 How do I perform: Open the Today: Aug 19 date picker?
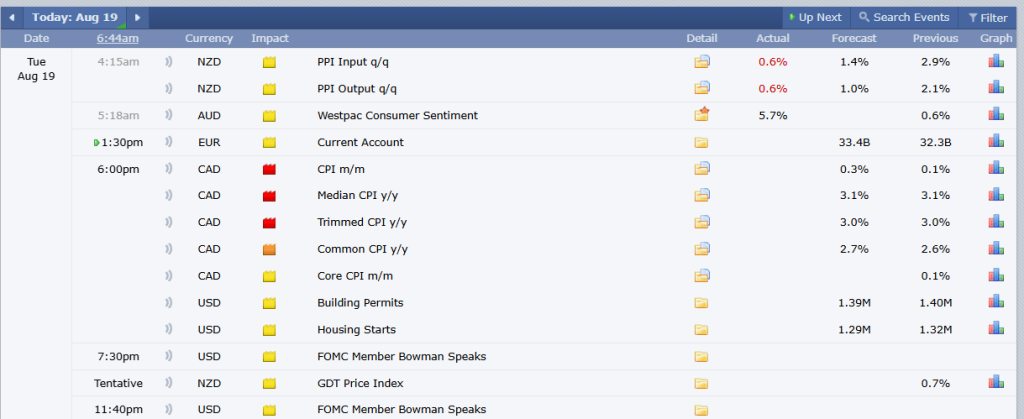coord(75,17)
